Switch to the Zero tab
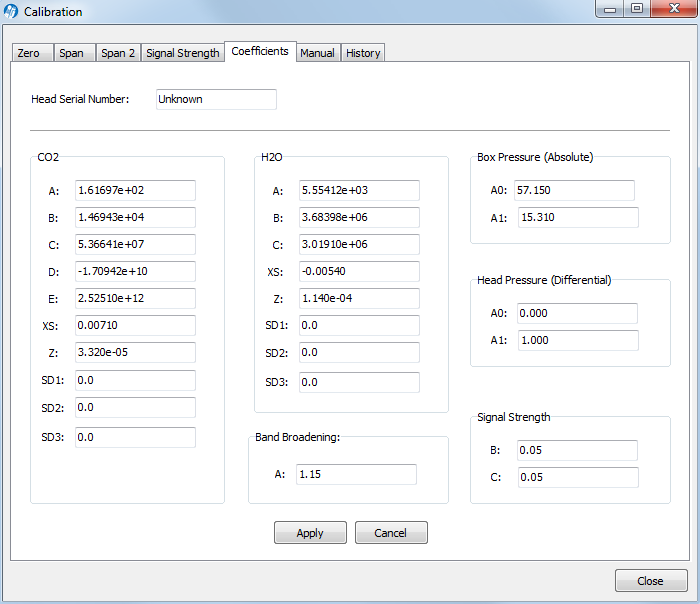Screen dimensions: 700x604 click(x=33, y=53)
